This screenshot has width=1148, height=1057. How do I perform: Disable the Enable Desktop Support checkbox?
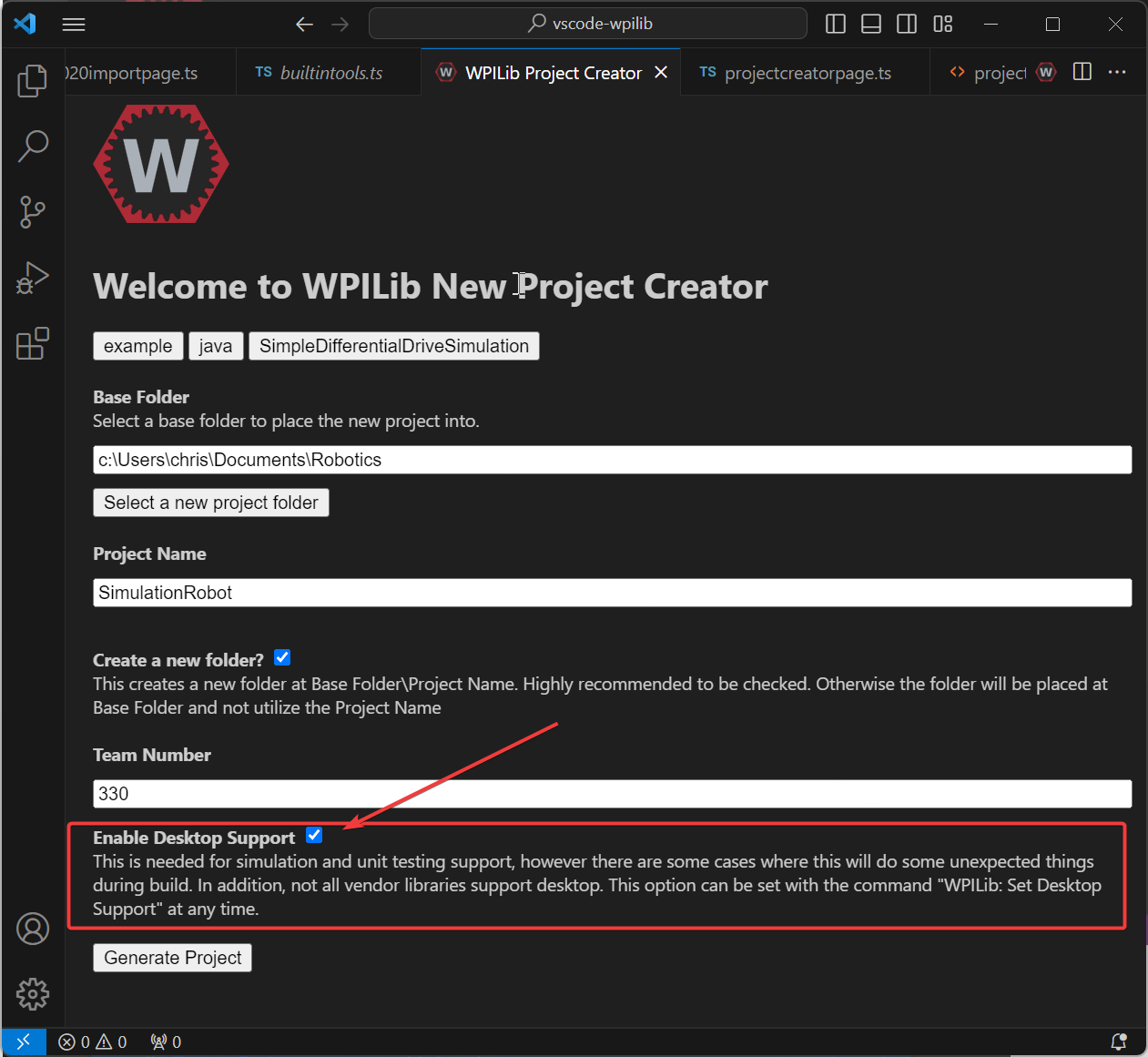click(313, 835)
